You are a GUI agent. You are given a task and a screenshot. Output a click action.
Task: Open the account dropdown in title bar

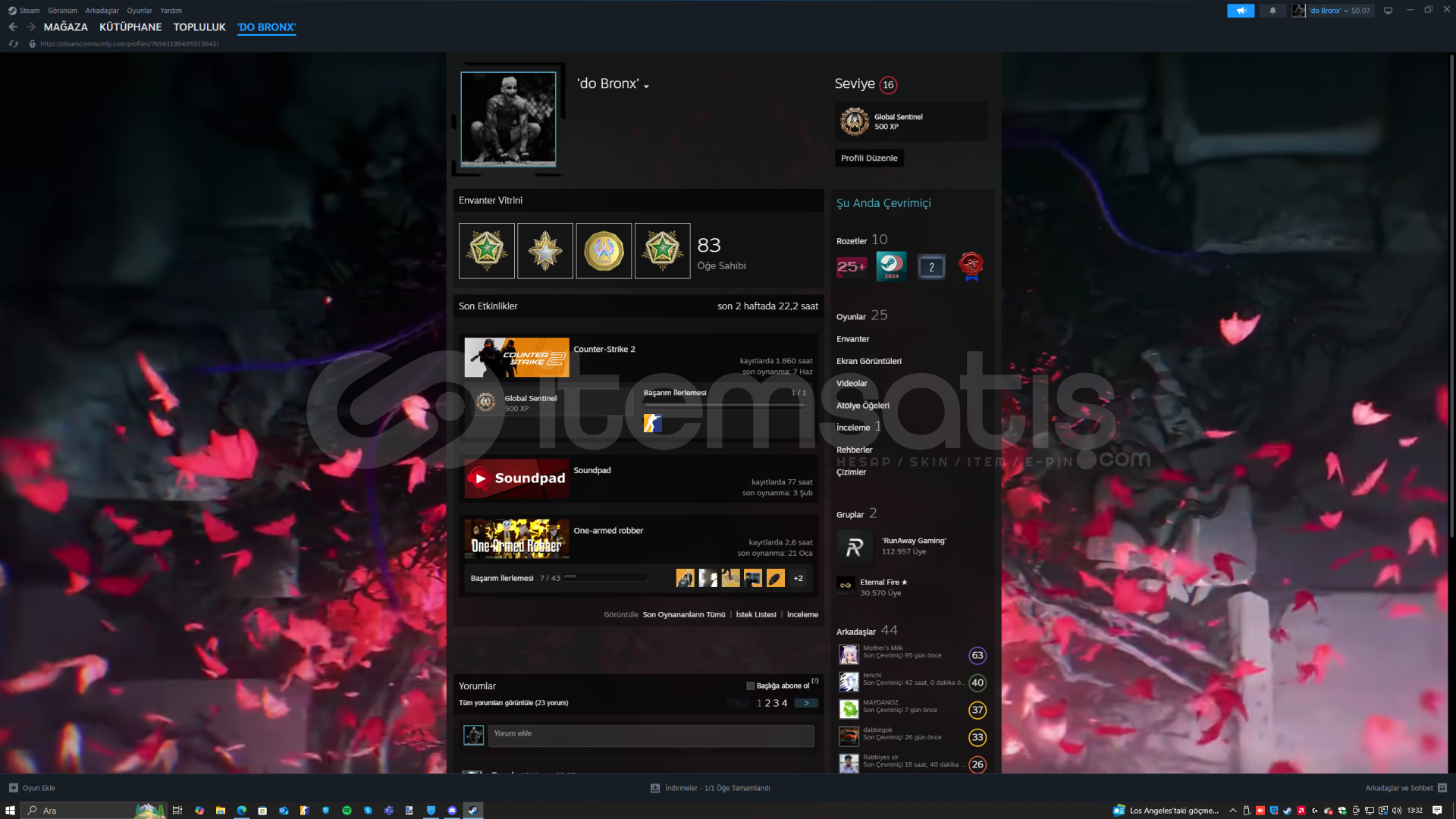point(1339,11)
